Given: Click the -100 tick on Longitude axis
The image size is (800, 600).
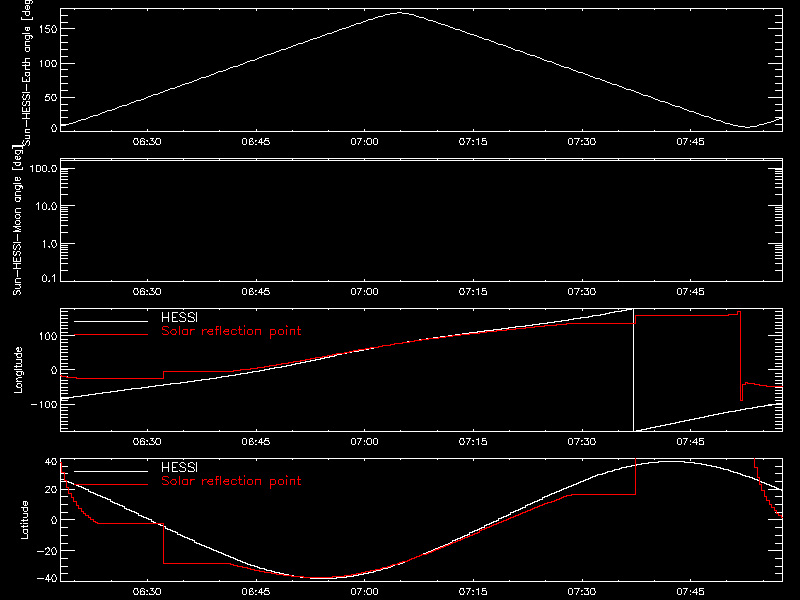Looking at the screenshot, I should pos(44,404).
